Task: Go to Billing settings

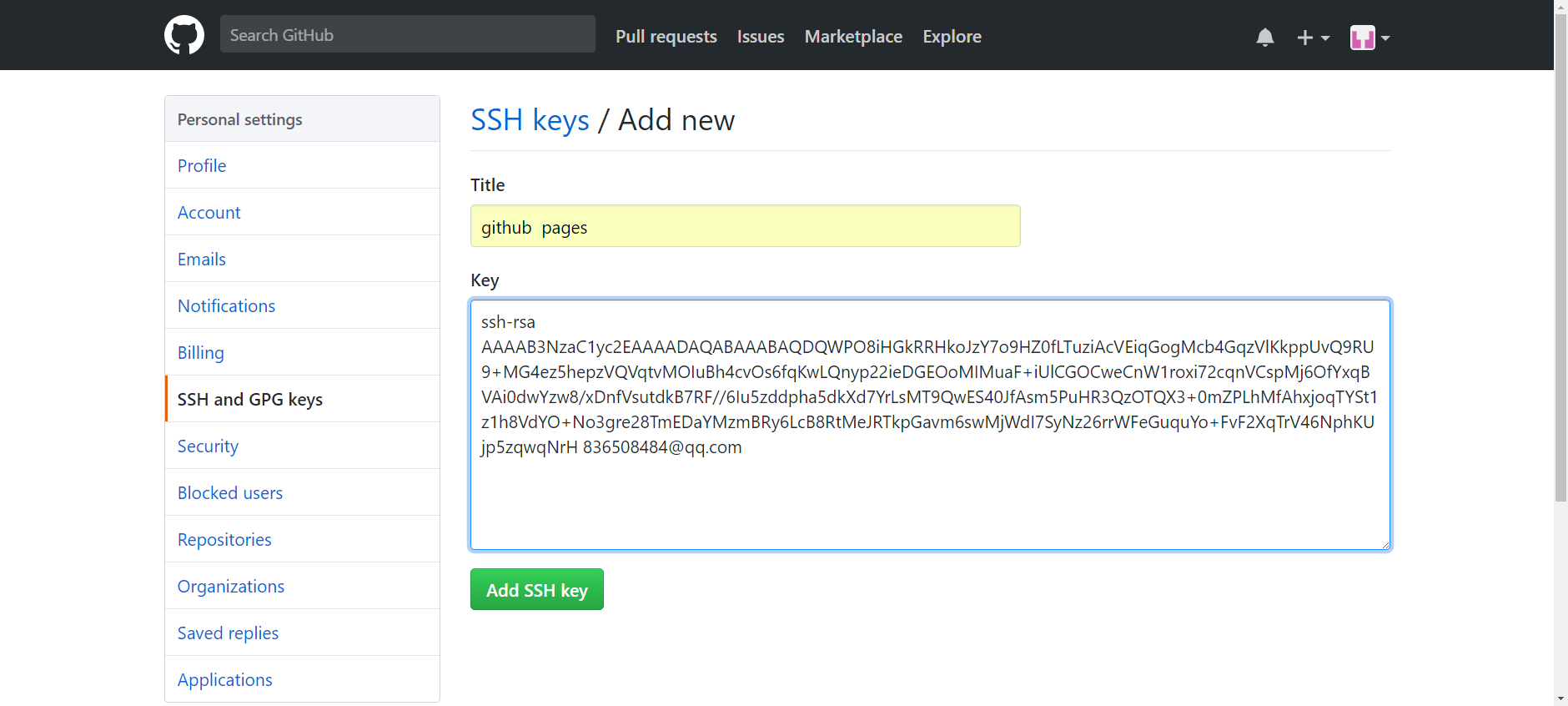Action: 303,352
